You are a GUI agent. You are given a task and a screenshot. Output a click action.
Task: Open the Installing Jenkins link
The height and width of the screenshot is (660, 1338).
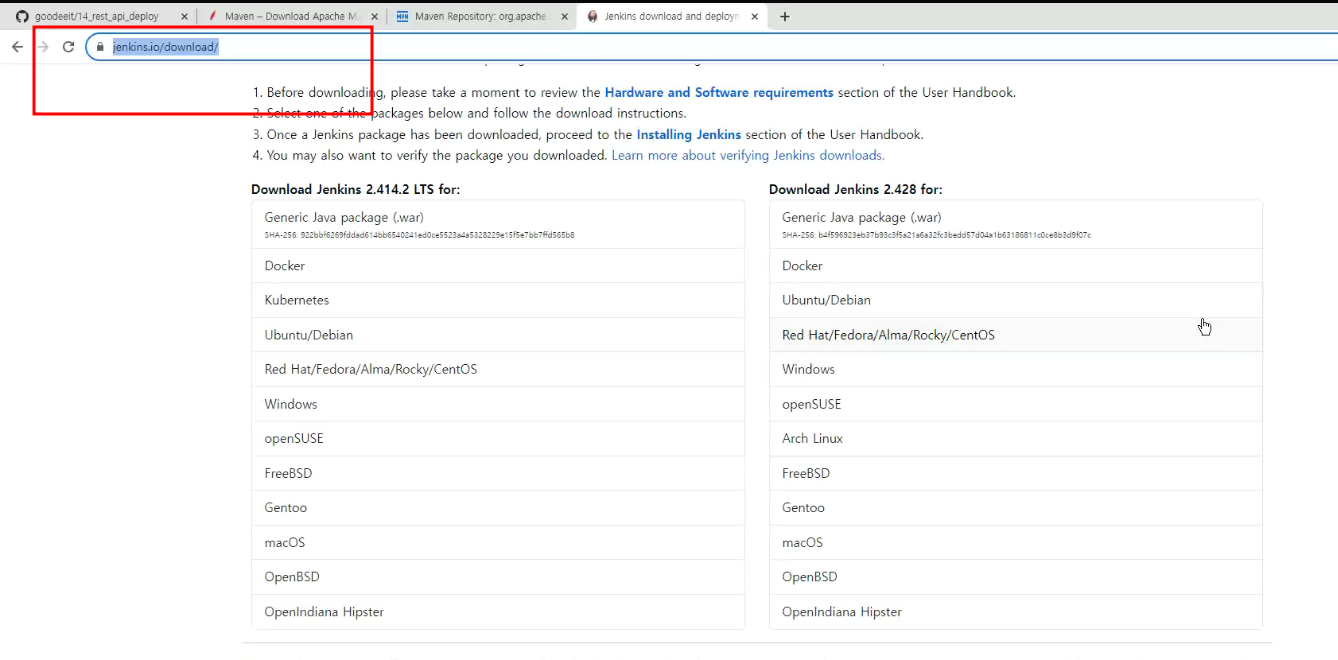click(x=689, y=134)
